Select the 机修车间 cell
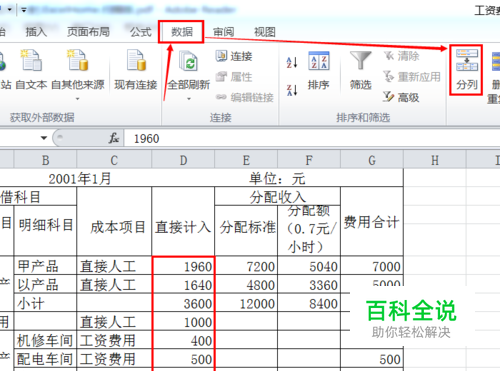500x371 pixels. (45, 340)
